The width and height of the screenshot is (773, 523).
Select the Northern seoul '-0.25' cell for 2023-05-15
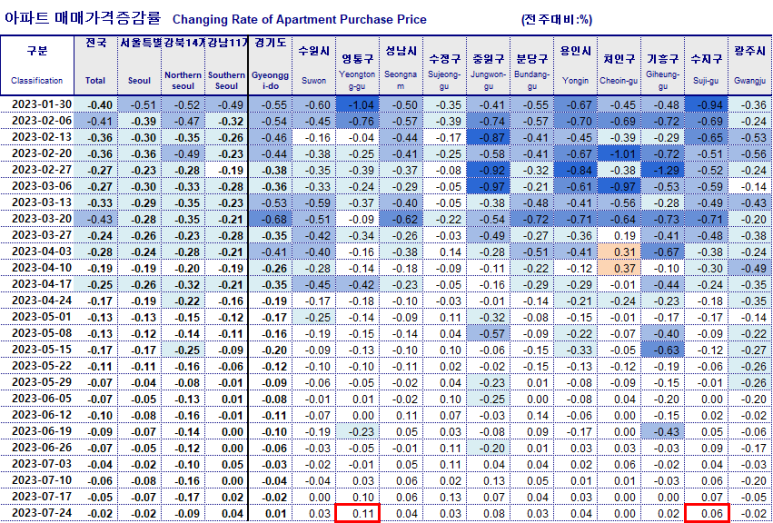coord(183,349)
